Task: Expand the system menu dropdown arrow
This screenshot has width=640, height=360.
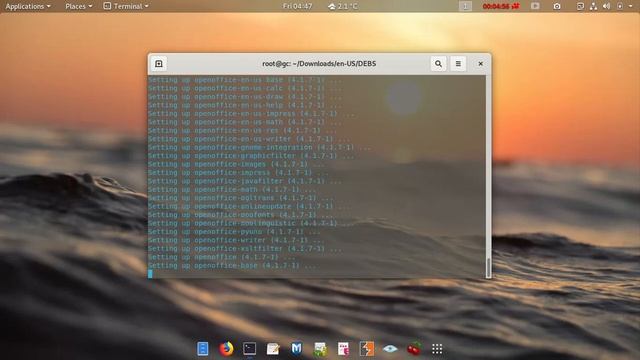Action: 631,6
